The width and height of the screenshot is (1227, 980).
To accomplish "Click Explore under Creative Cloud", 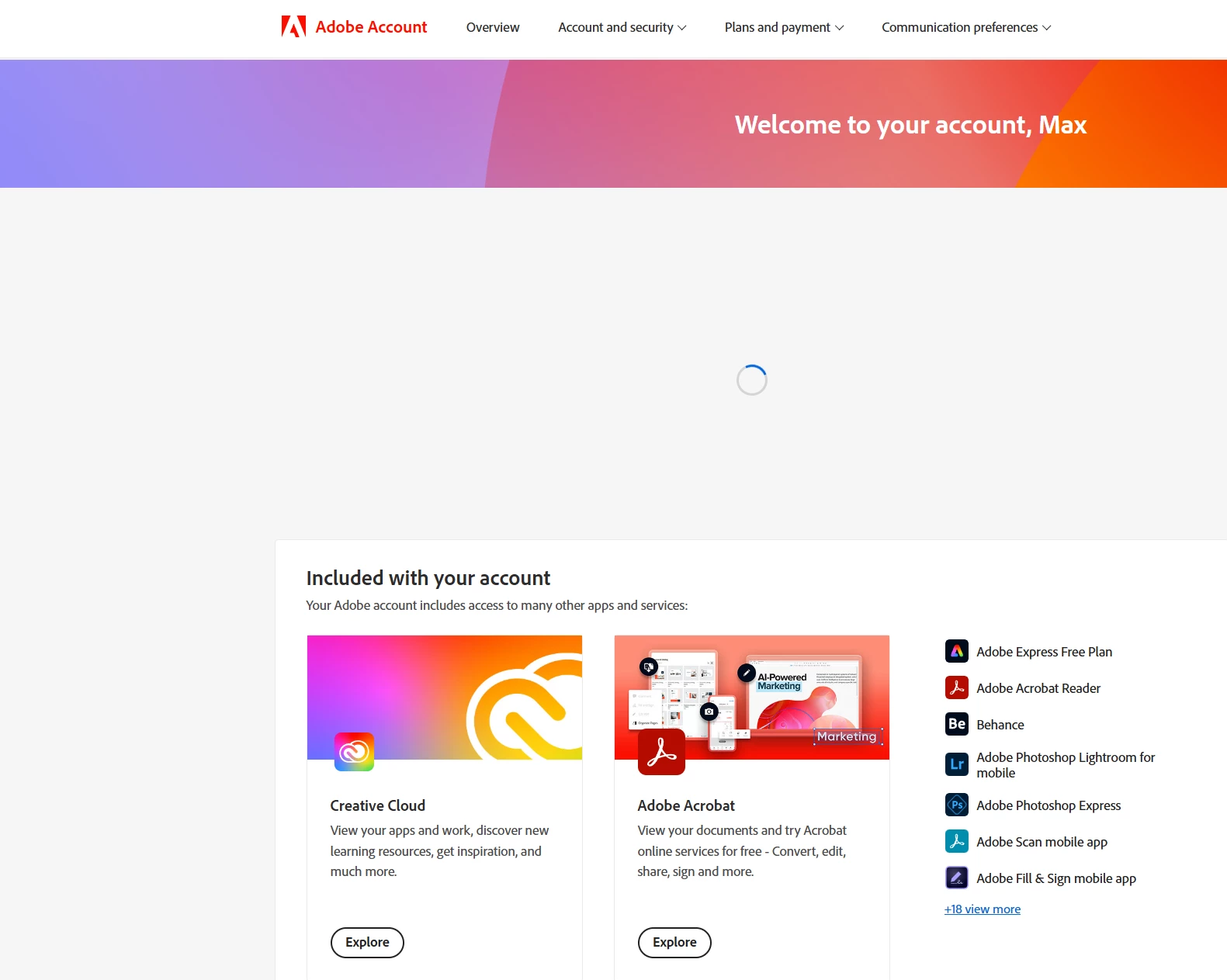I will (x=367, y=942).
